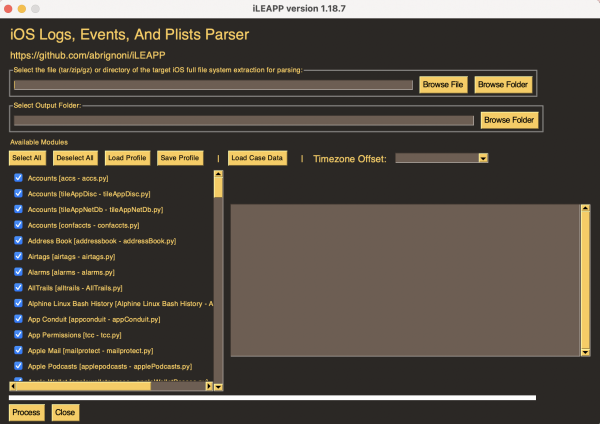This screenshot has height=424, width=600.
Task: Uncheck Accounts tileAppNetDb module checkbox
Action: [18, 209]
